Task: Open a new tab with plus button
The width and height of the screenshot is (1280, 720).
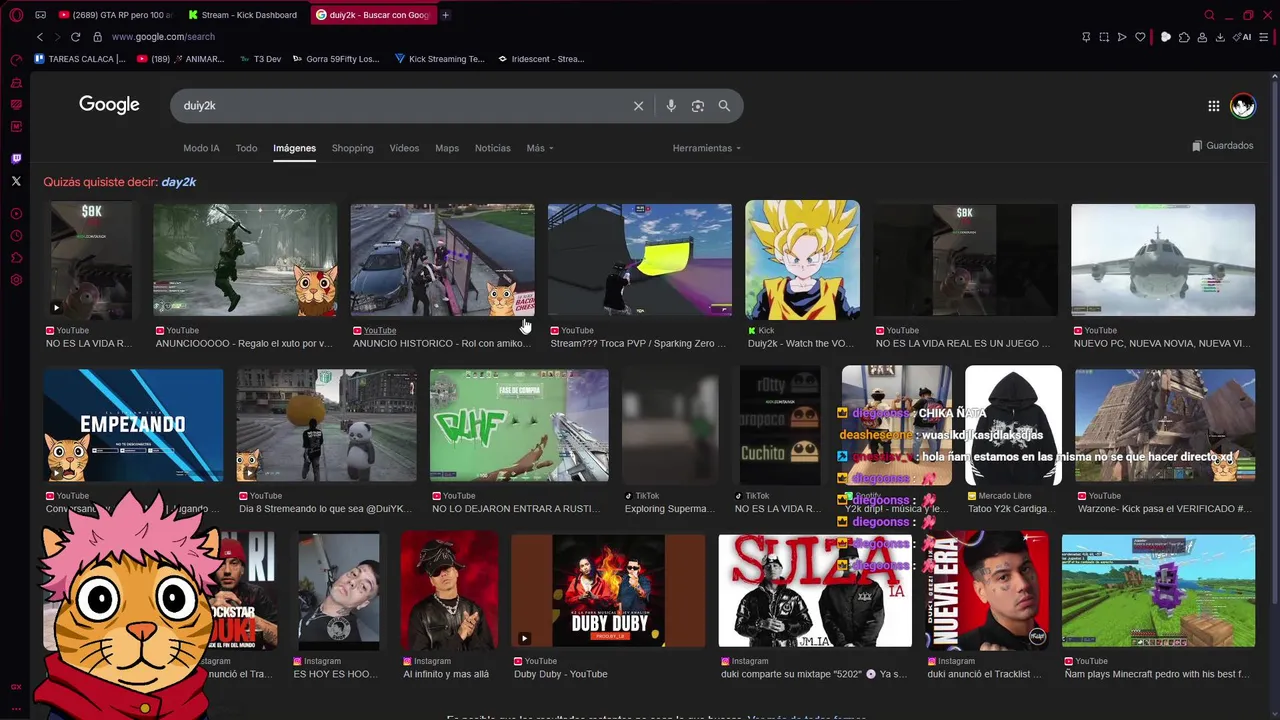Action: [x=445, y=15]
